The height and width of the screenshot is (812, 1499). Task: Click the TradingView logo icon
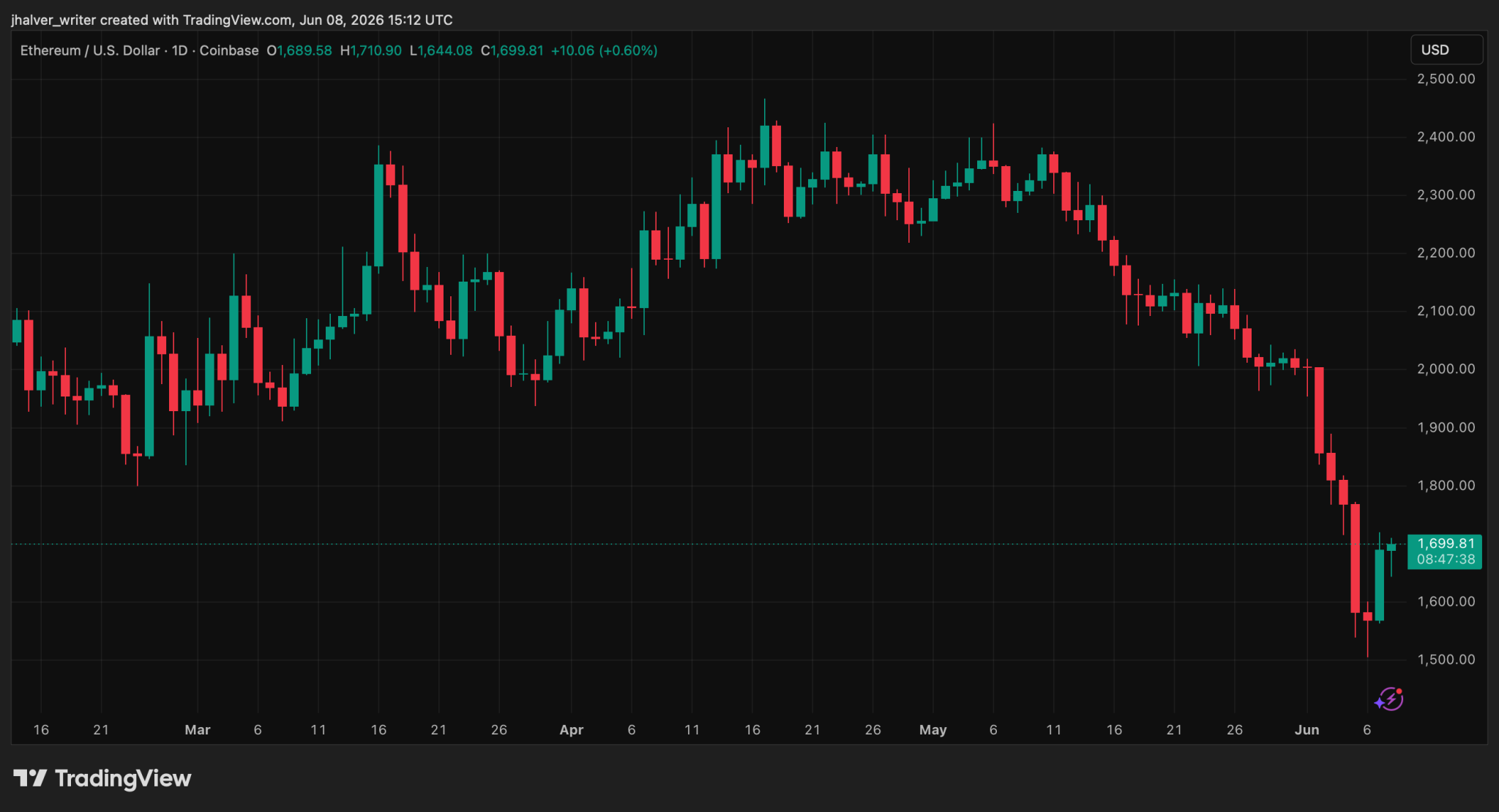(30, 778)
